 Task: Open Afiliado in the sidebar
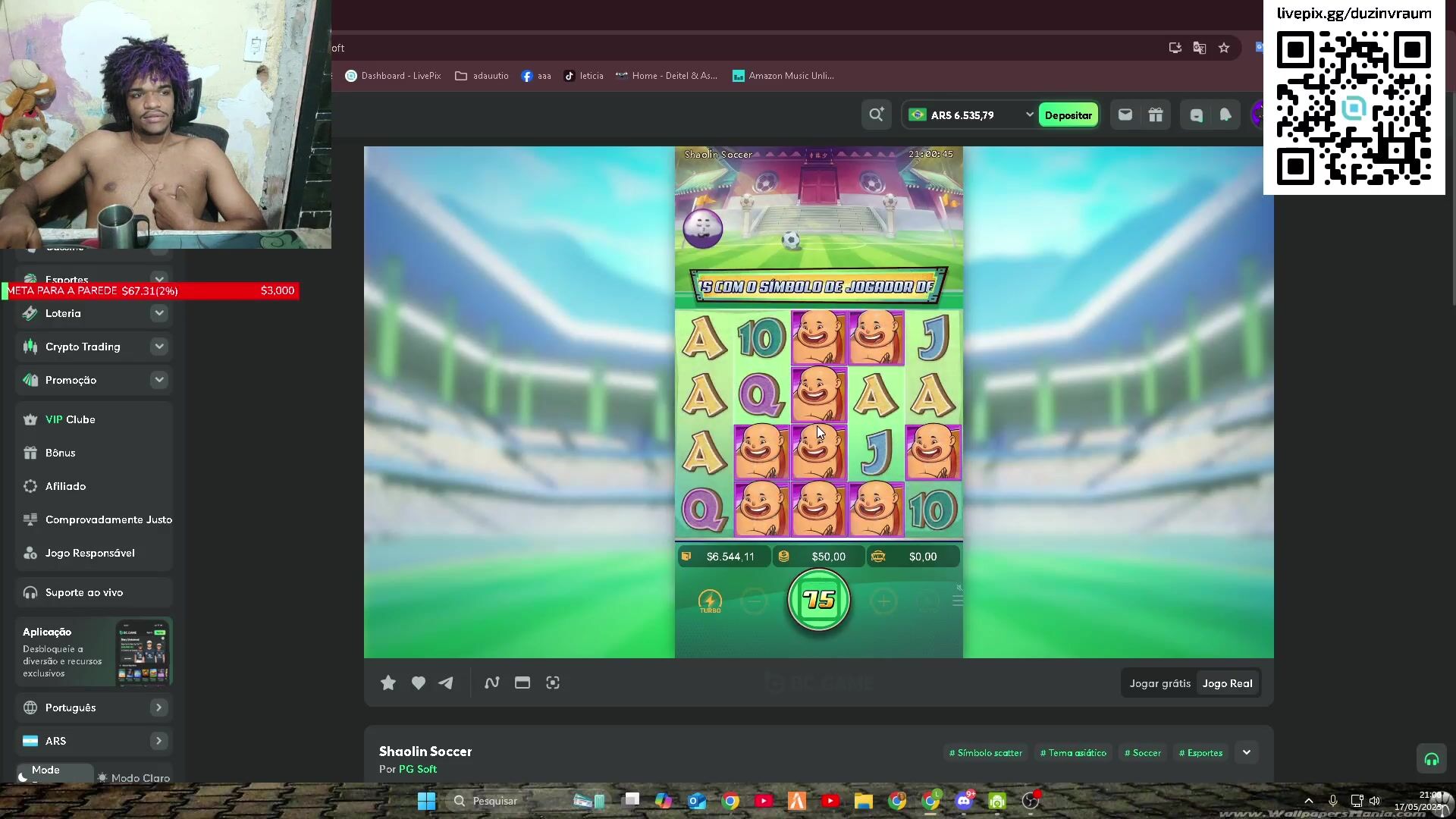(94, 486)
